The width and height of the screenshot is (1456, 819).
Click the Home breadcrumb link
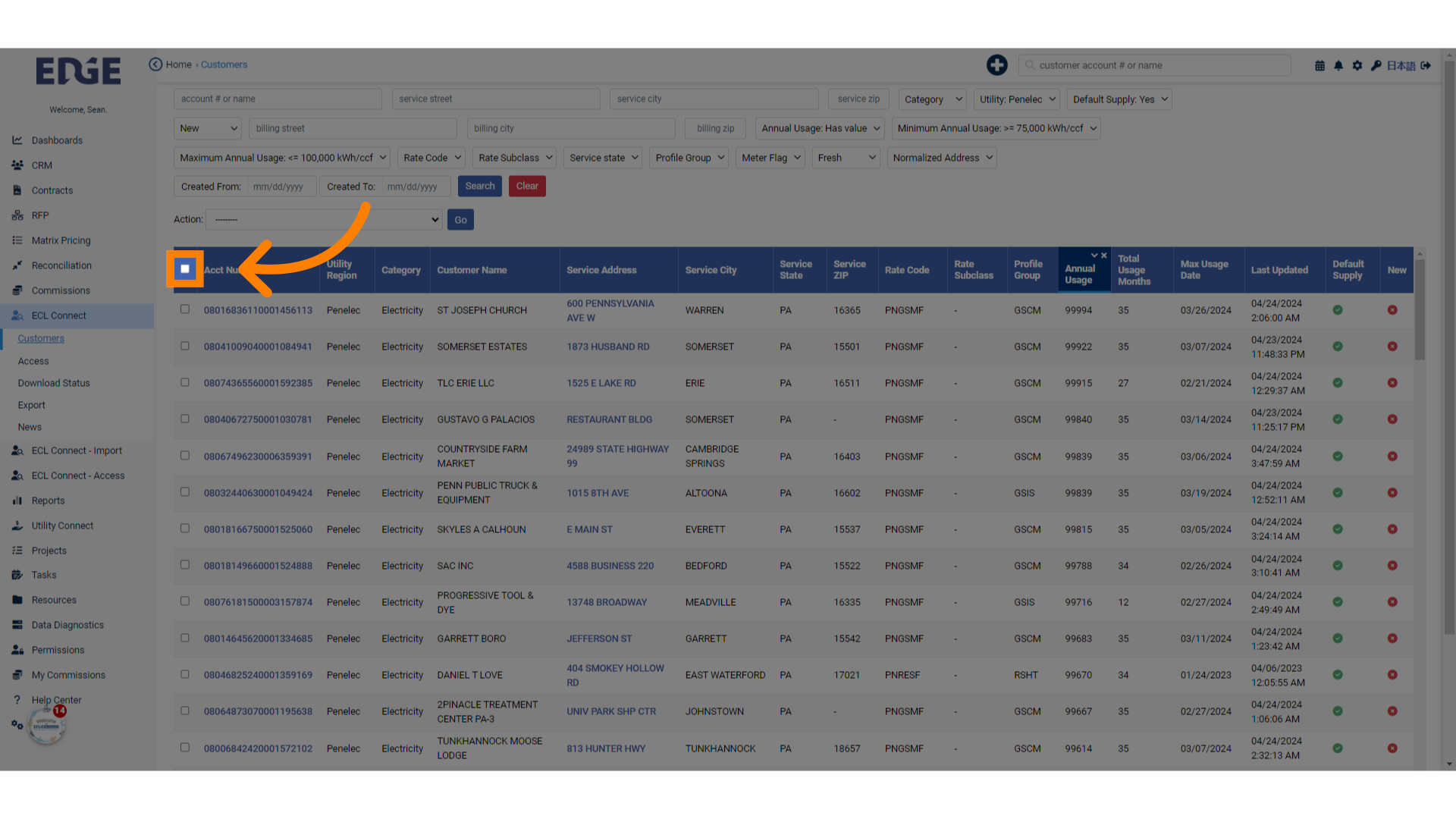pos(179,64)
